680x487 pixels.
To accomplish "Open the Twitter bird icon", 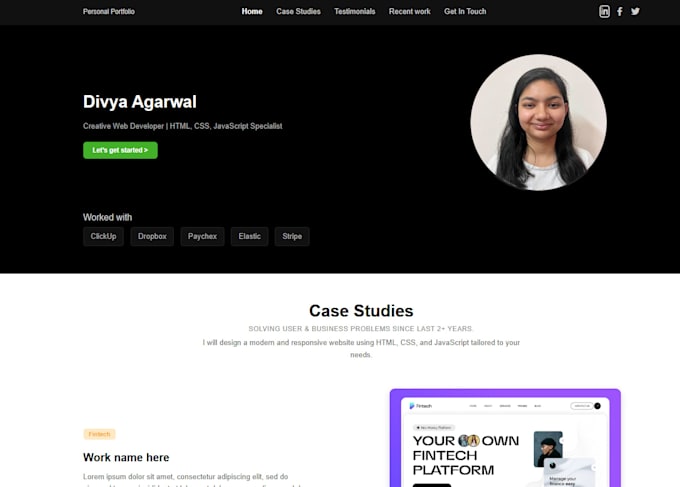I will pyautogui.click(x=635, y=12).
